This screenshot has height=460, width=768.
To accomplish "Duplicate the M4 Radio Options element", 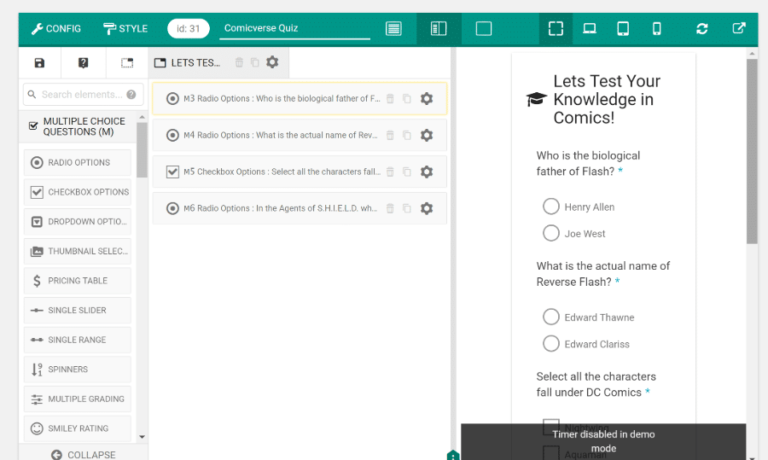I will 407,135.
